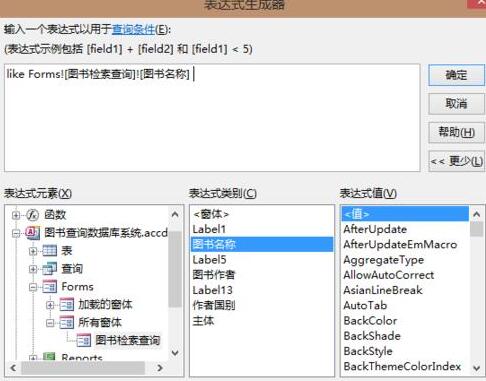This screenshot has width=486, height=381.
Task: Collapse the 所有窗体 node
Action: tap(50, 323)
